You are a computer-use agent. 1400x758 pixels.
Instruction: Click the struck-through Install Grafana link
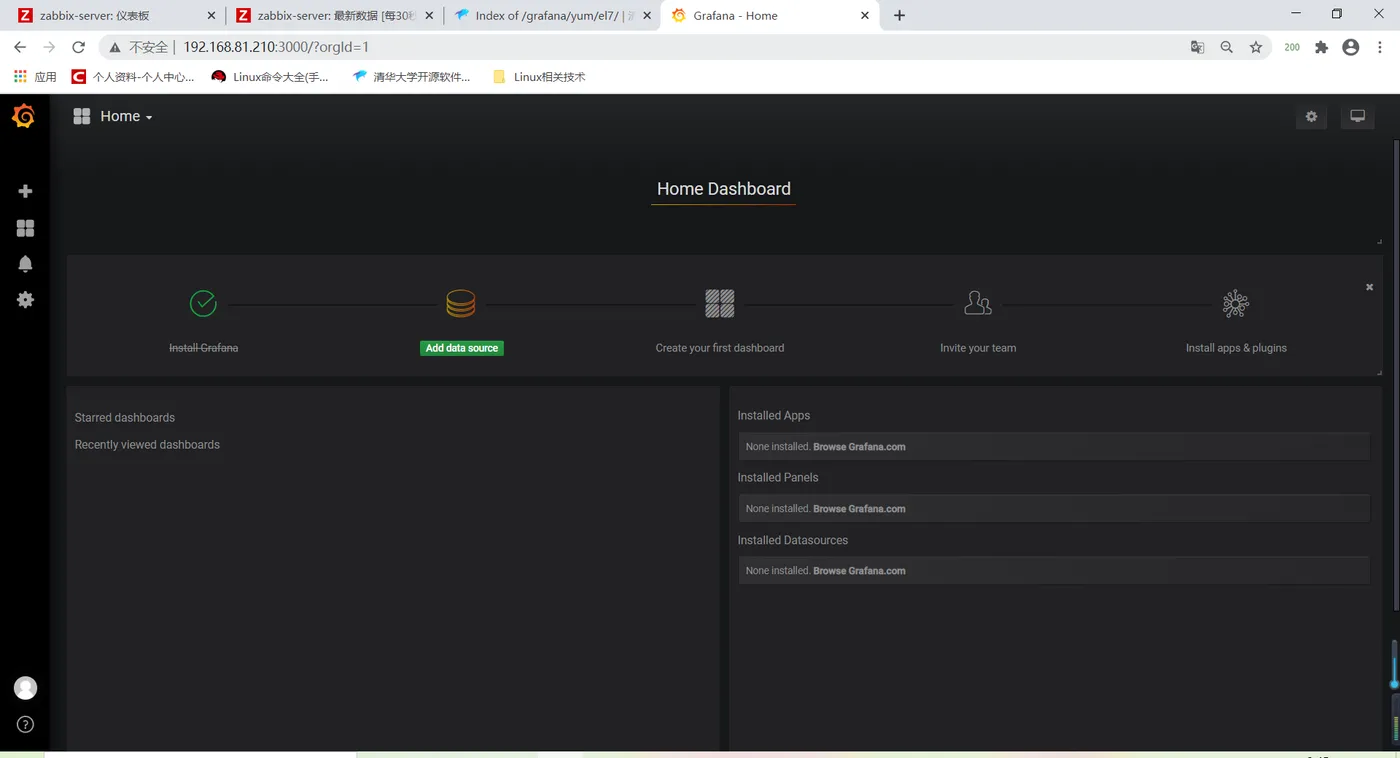203,348
